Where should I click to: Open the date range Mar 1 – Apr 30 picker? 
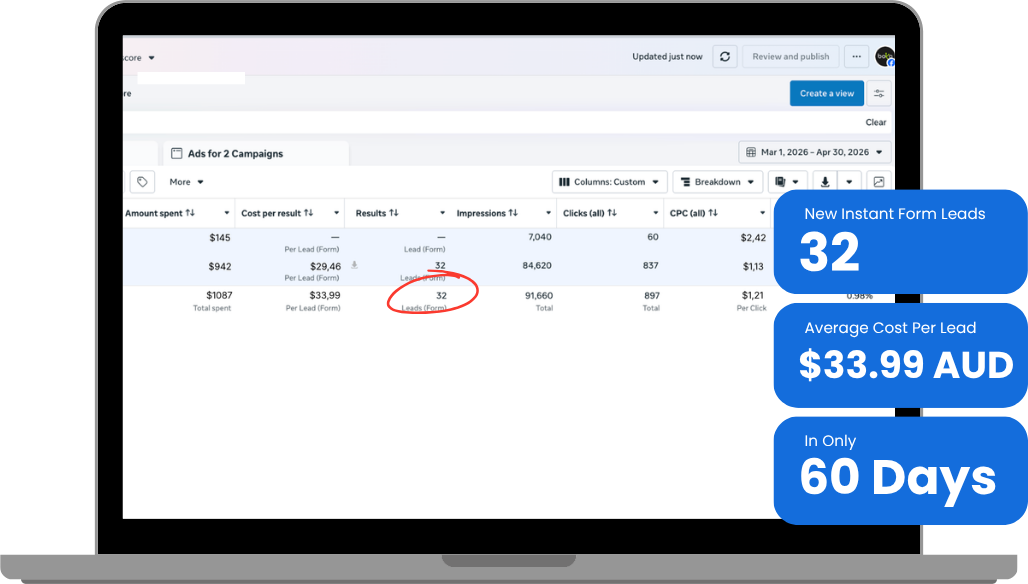pos(815,152)
